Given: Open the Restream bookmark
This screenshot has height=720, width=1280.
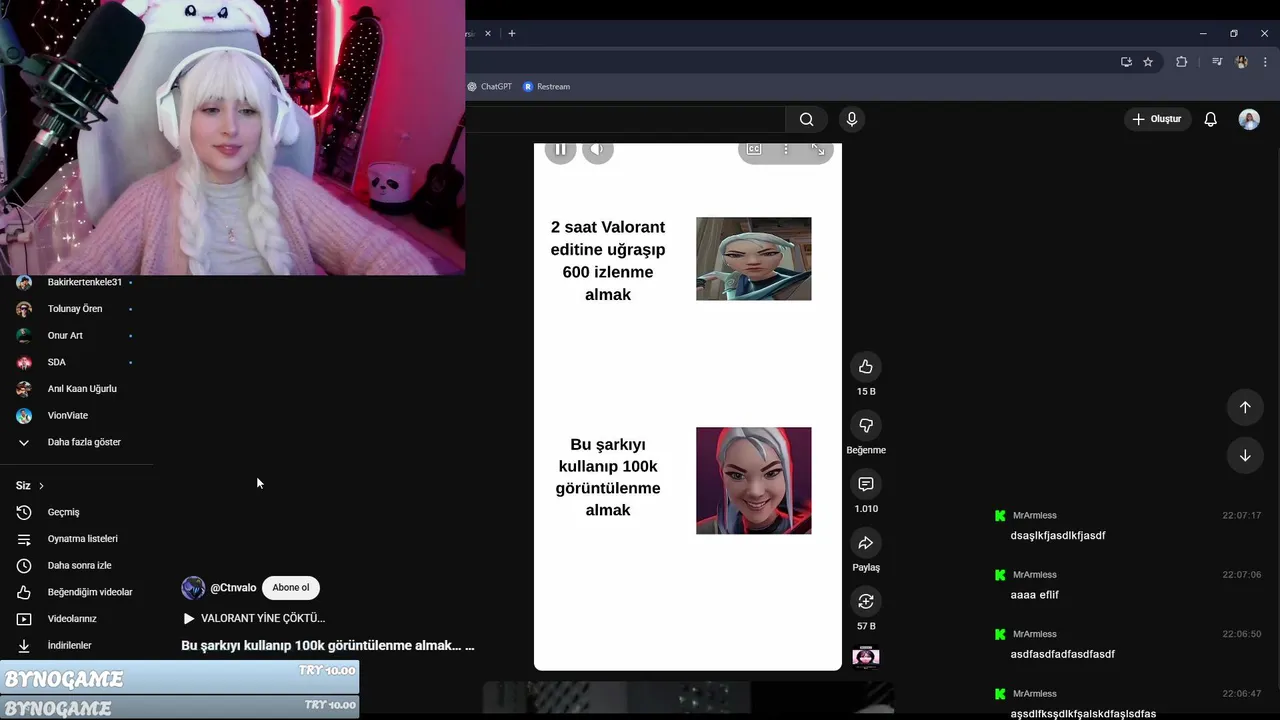Looking at the screenshot, I should [x=547, y=87].
